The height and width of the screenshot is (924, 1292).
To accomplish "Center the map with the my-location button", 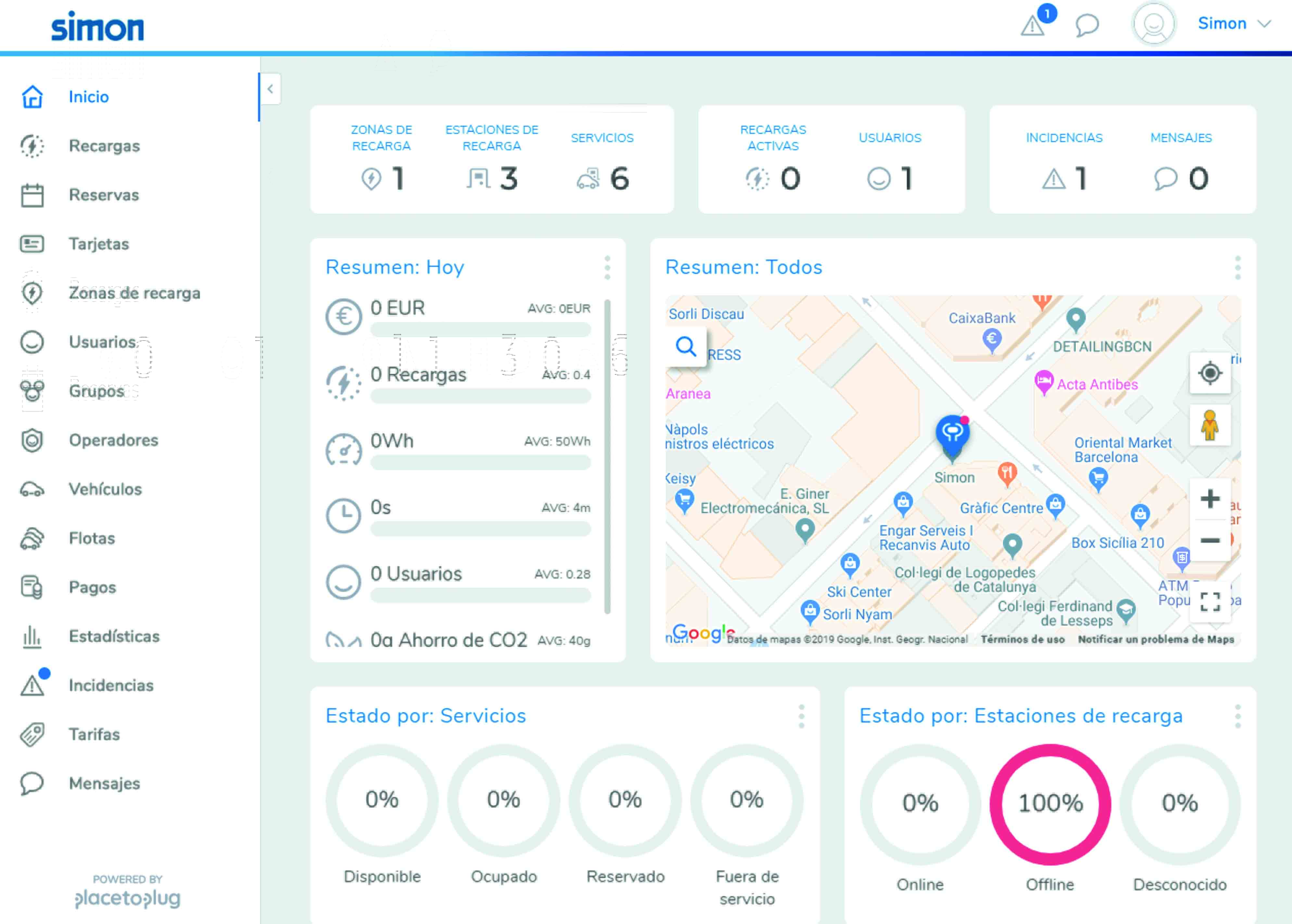I will click(1210, 373).
